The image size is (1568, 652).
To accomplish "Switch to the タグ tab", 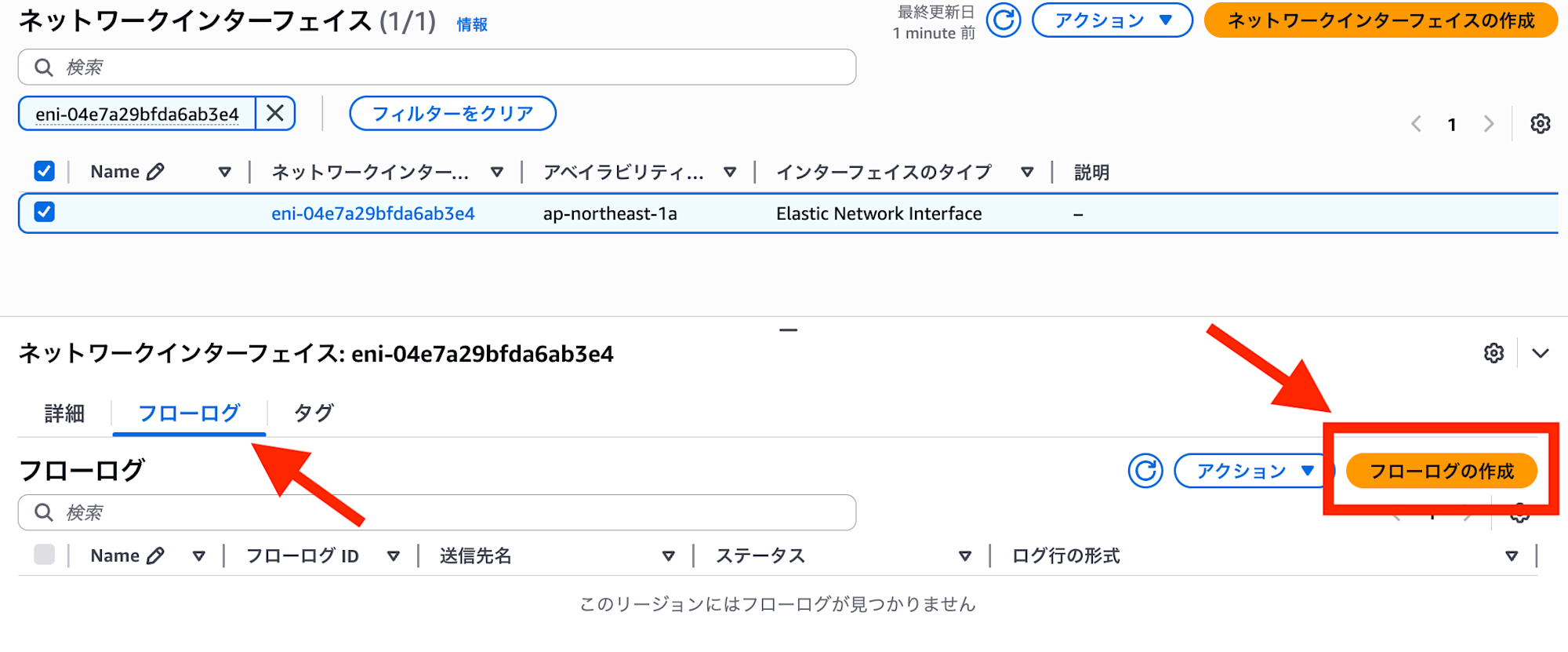I will point(314,413).
